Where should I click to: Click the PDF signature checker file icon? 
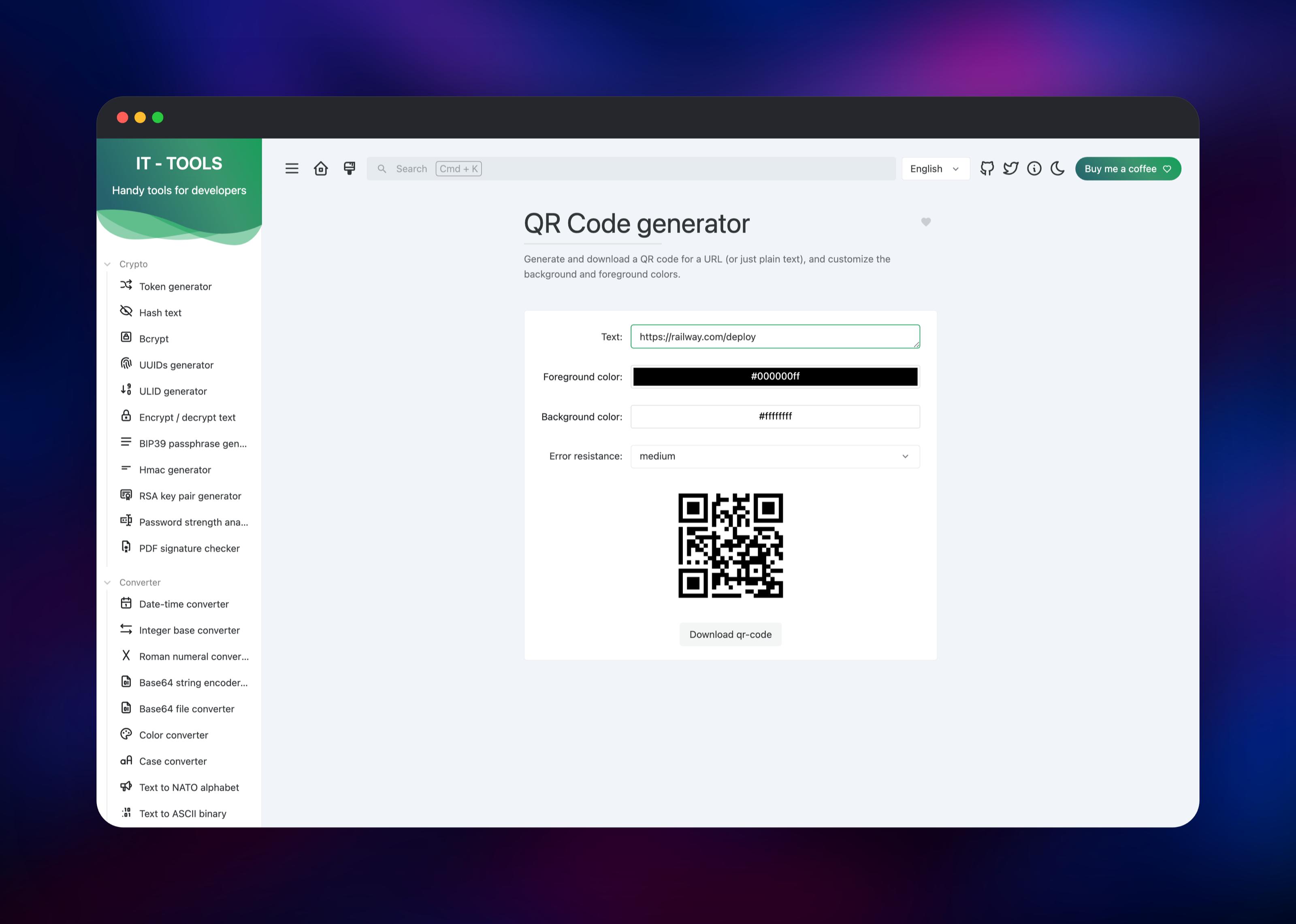tap(126, 546)
